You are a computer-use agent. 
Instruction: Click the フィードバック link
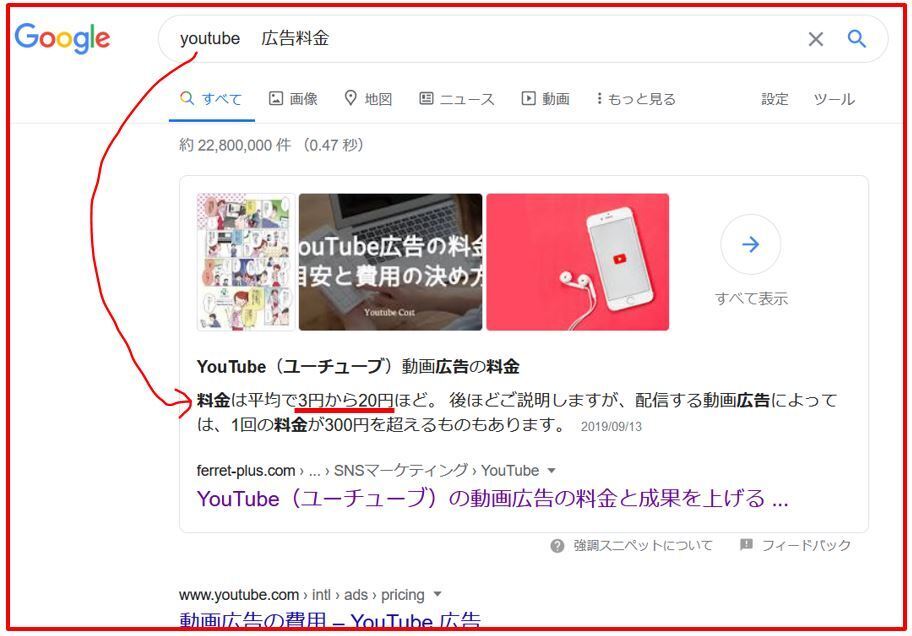806,545
